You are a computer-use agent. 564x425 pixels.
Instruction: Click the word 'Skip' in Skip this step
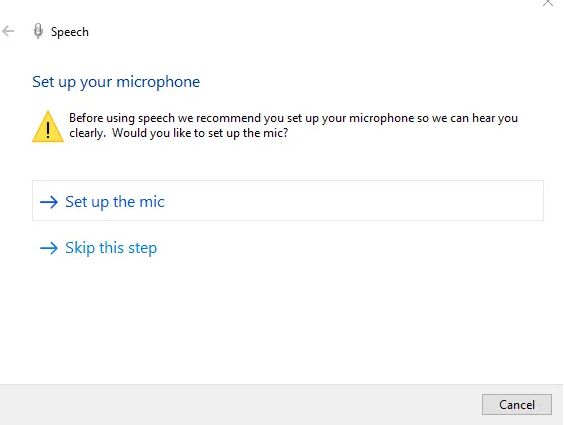(80, 248)
